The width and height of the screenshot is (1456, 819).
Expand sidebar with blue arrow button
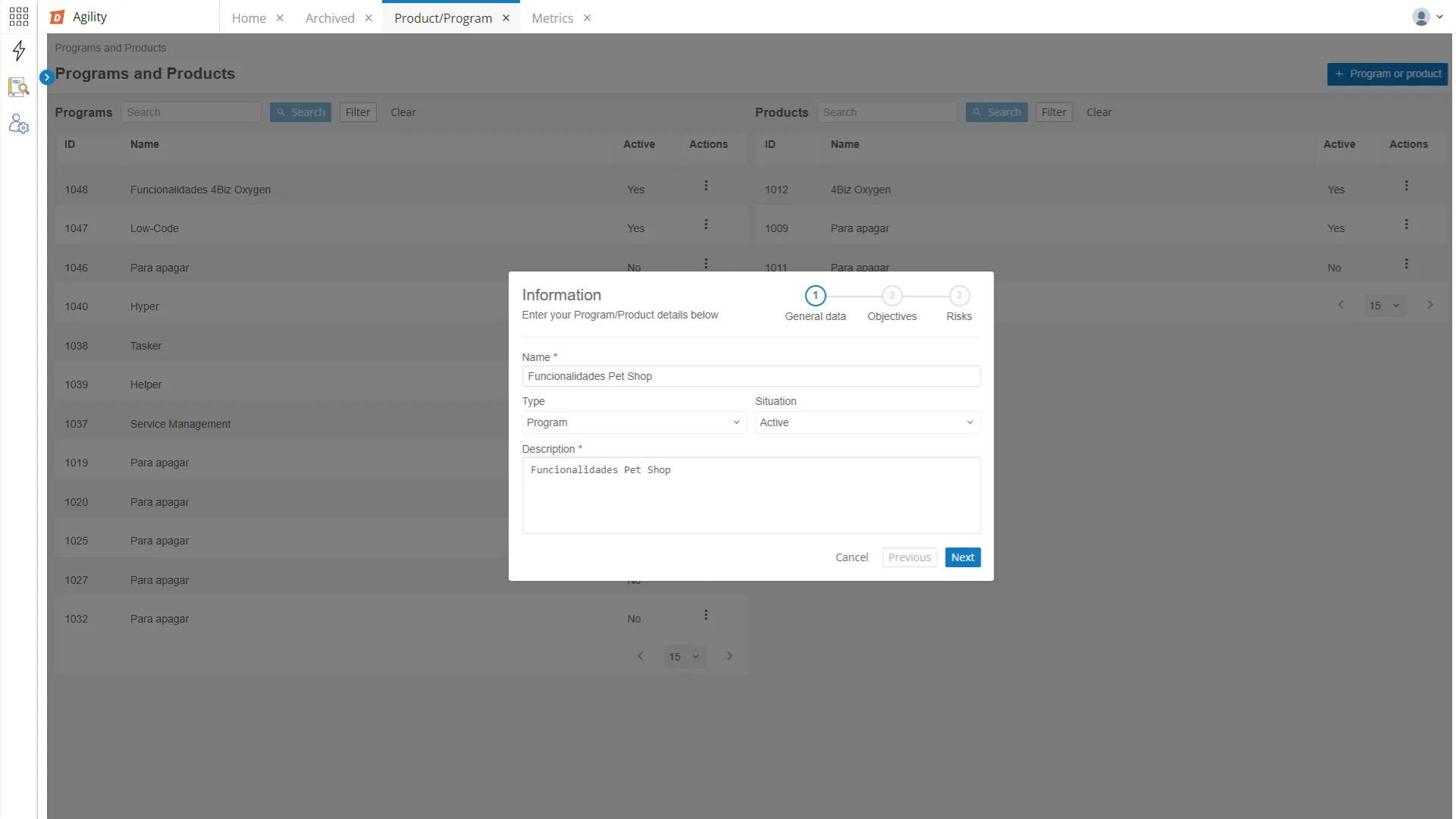point(46,77)
